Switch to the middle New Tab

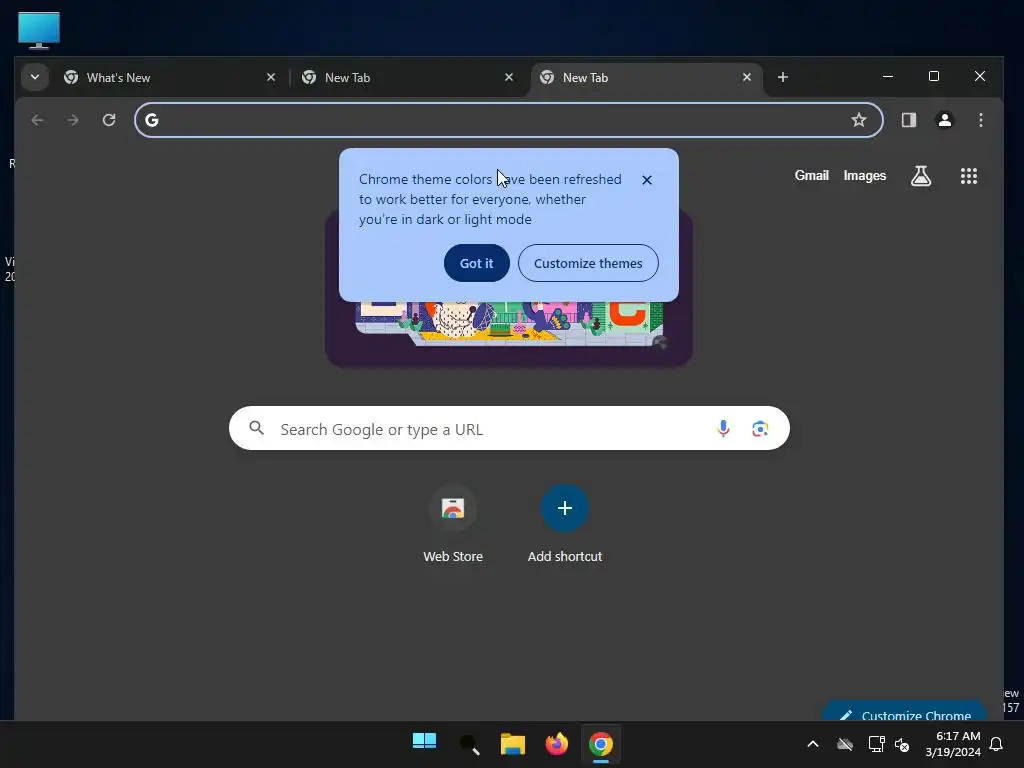(408, 78)
